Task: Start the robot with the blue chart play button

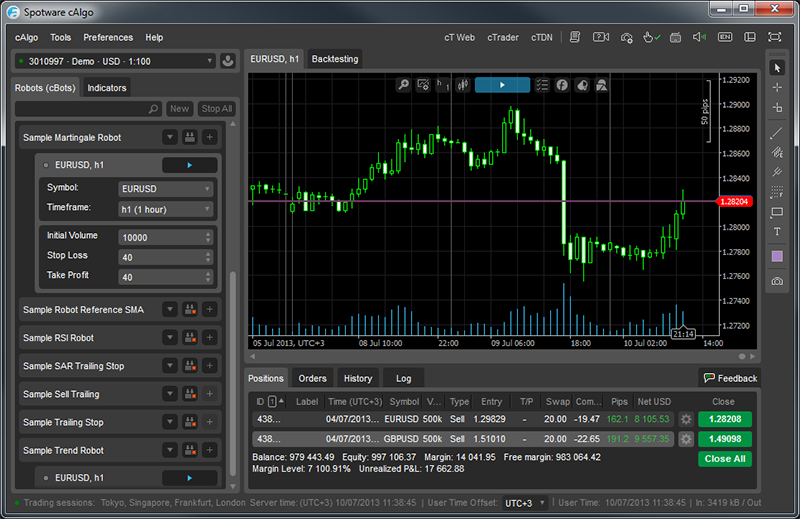Action: coord(502,85)
